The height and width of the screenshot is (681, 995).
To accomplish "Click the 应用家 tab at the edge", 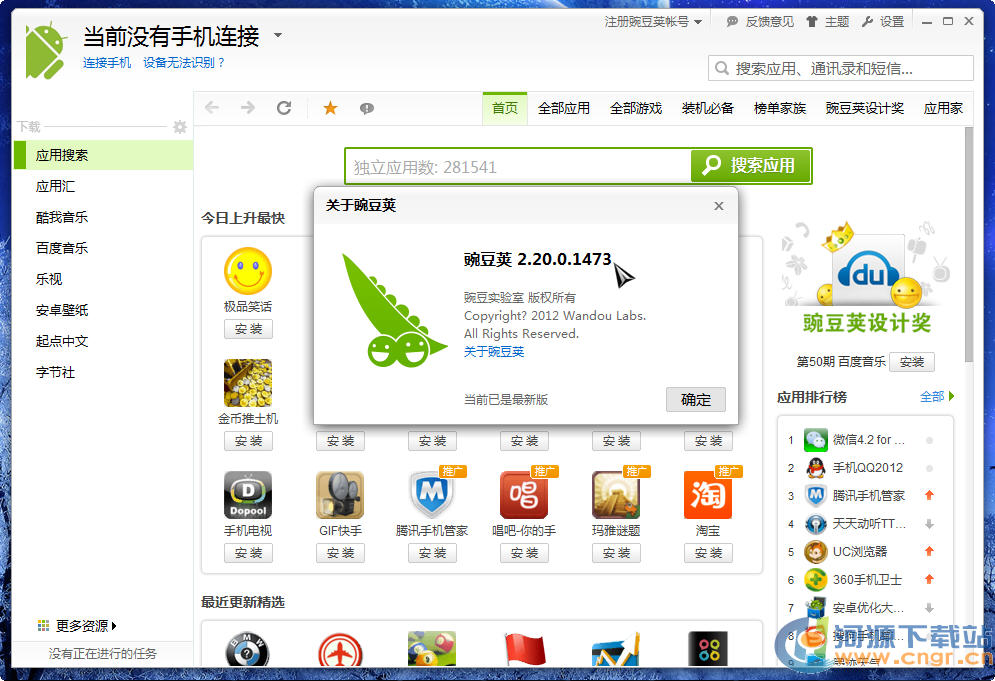I will click(943, 109).
